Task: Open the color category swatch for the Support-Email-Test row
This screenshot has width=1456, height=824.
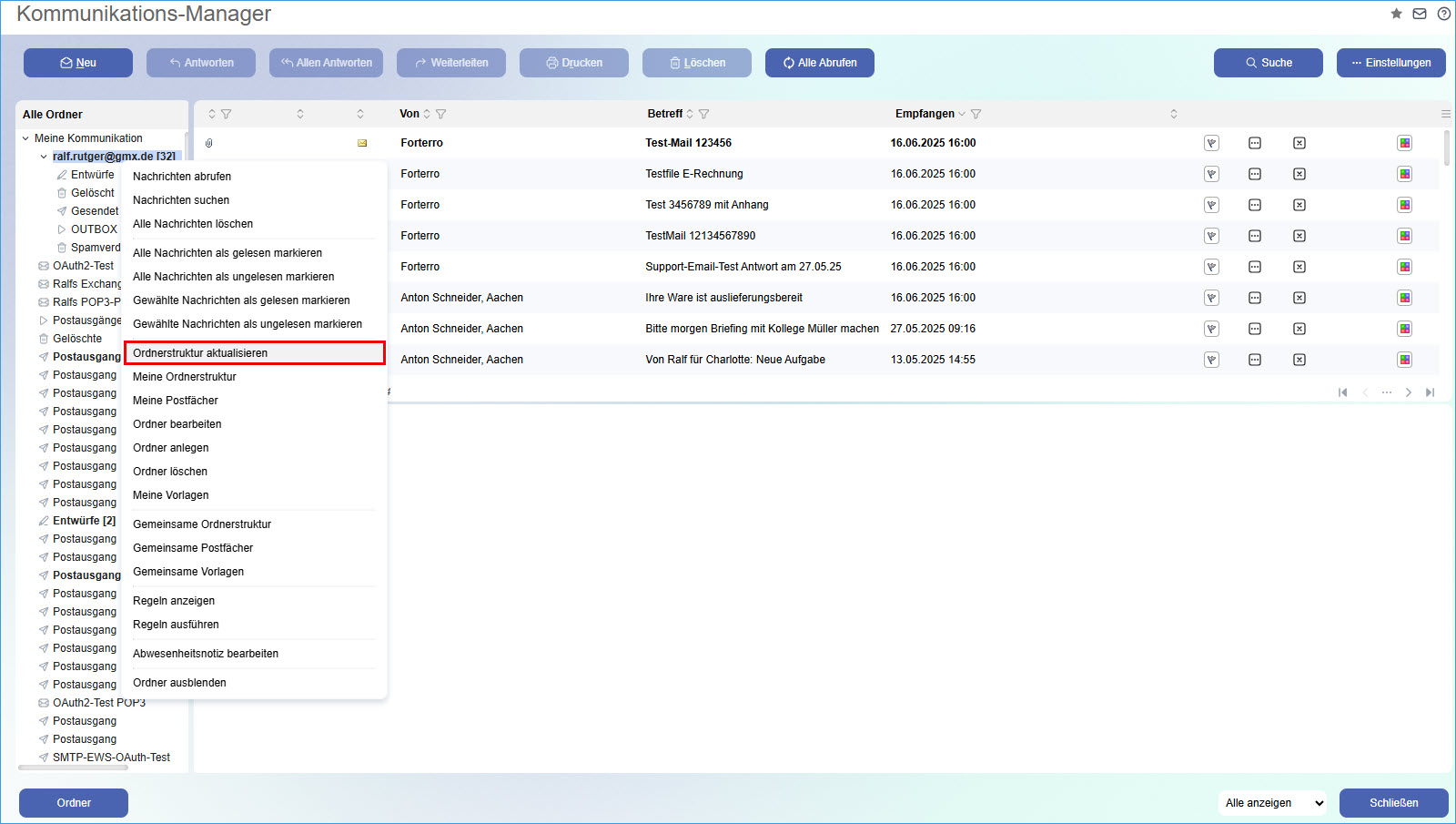Action: click(x=1405, y=267)
